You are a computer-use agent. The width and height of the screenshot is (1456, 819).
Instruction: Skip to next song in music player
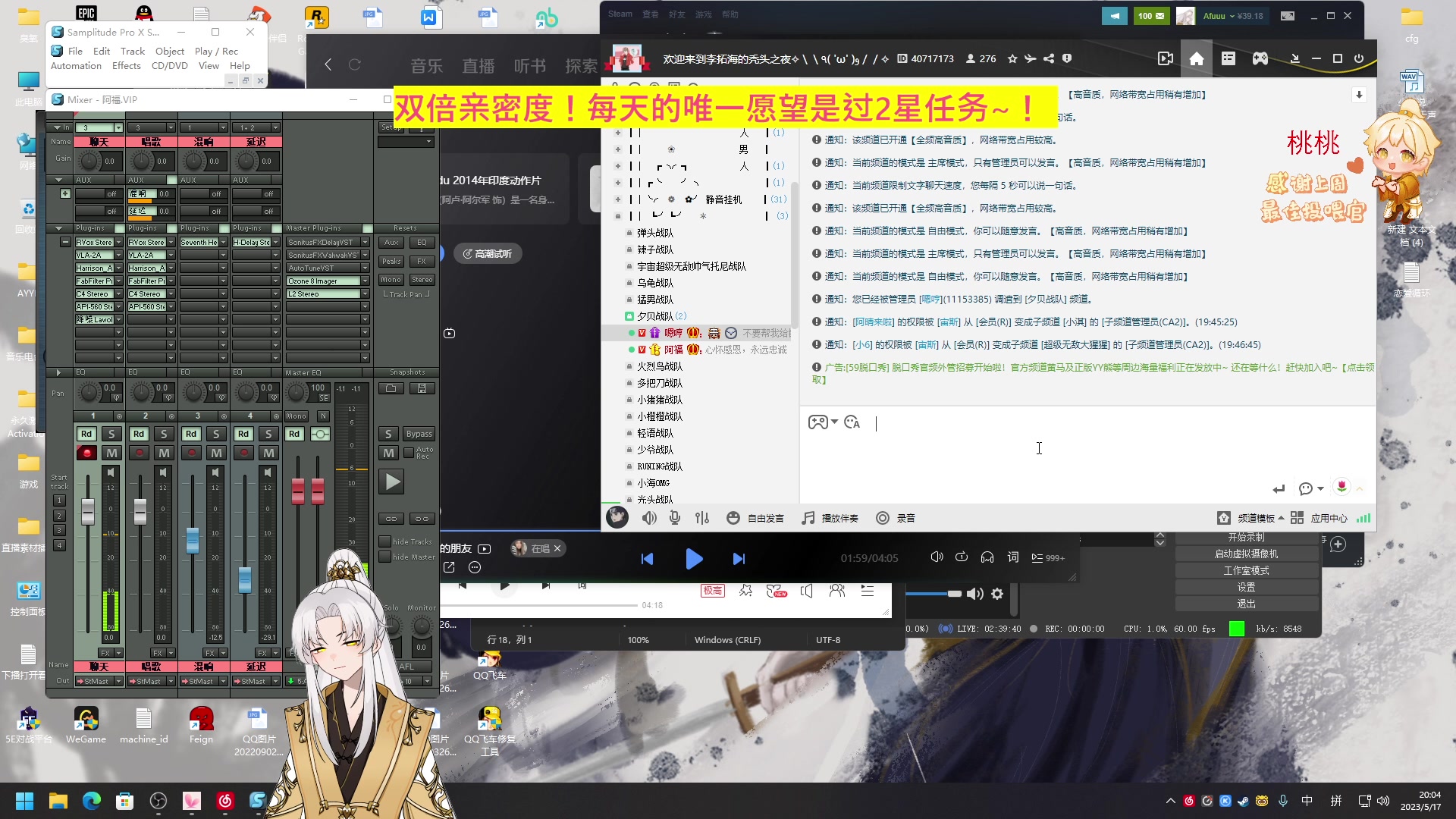pyautogui.click(x=739, y=559)
